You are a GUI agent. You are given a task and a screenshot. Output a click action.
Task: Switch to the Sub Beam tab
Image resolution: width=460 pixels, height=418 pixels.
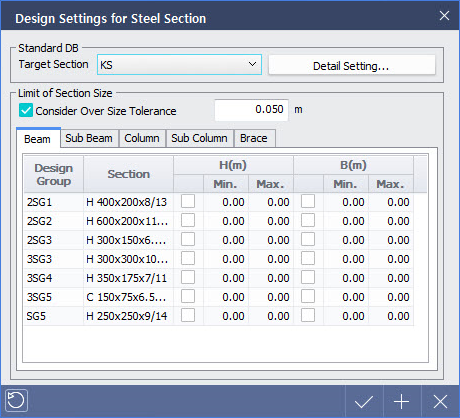(x=89, y=138)
